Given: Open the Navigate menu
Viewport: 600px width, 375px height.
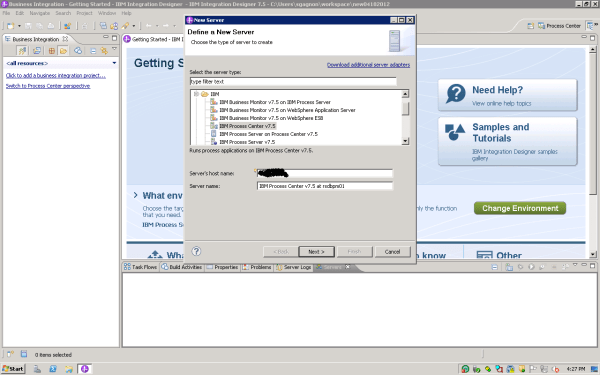Looking at the screenshot, I should (40, 13).
